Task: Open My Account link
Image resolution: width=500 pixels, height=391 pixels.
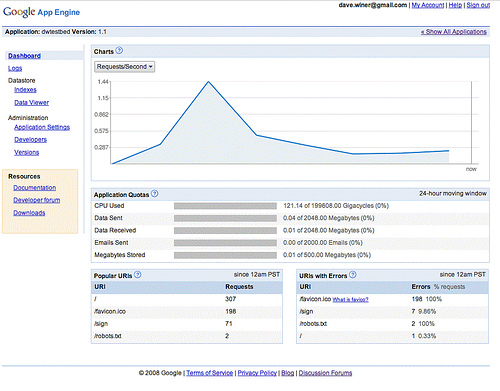Action: (x=428, y=5)
